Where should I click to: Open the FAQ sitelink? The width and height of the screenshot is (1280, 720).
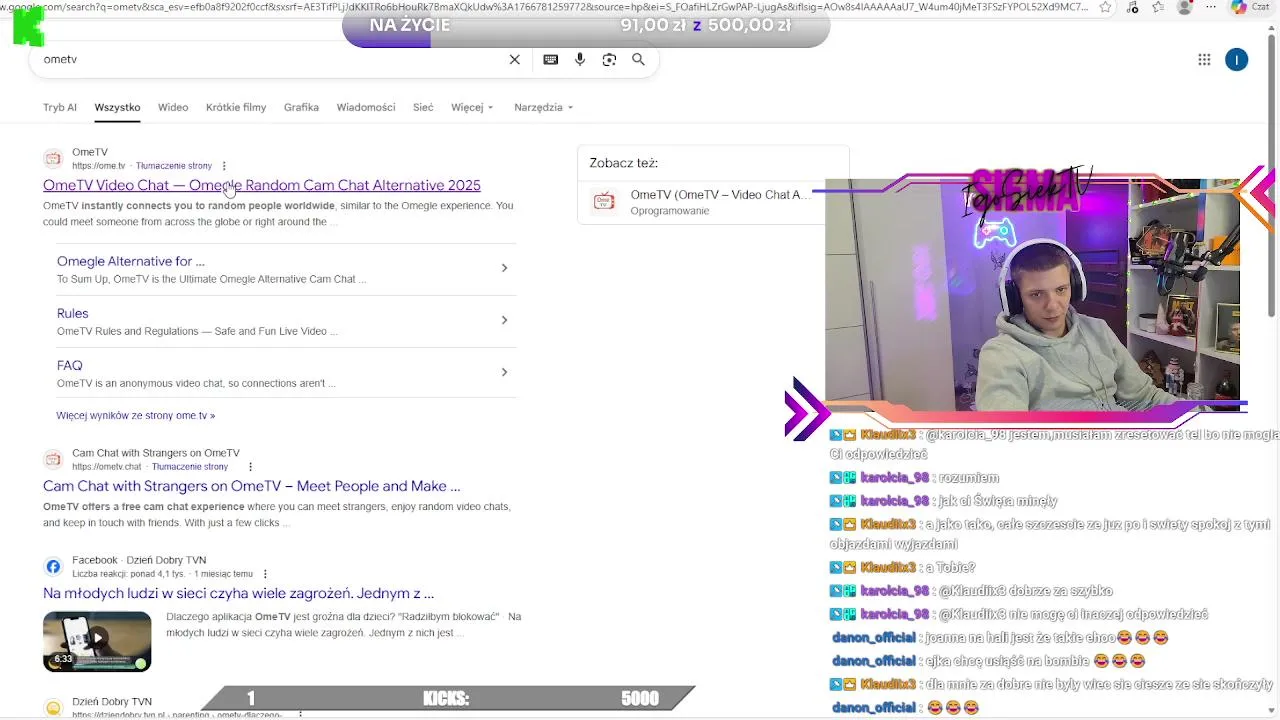(70, 365)
